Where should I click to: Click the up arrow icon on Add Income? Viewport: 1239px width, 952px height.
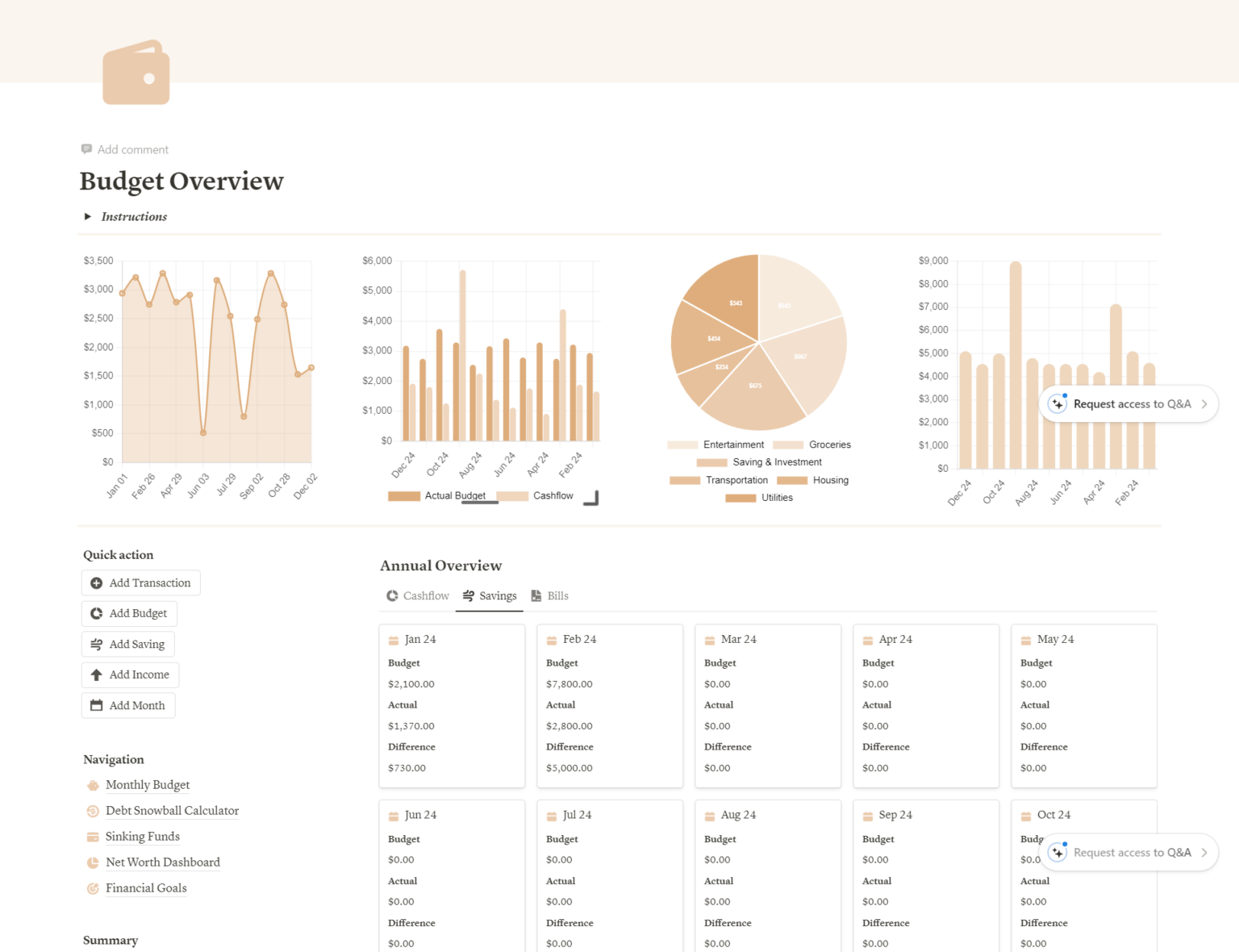pyautogui.click(x=97, y=675)
